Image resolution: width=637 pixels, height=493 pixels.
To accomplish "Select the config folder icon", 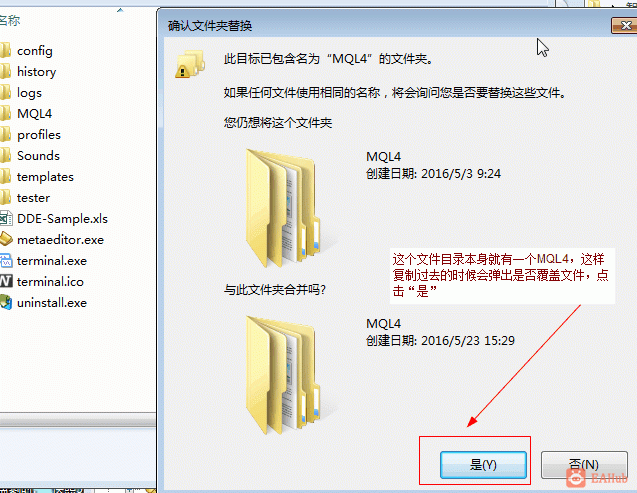I will point(5,51).
